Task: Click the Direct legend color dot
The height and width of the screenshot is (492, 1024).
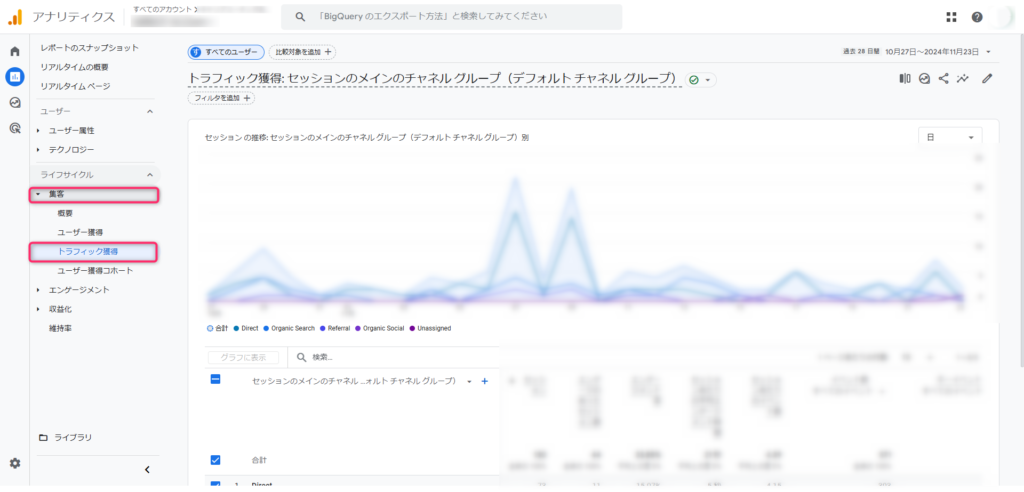Action: [x=236, y=328]
